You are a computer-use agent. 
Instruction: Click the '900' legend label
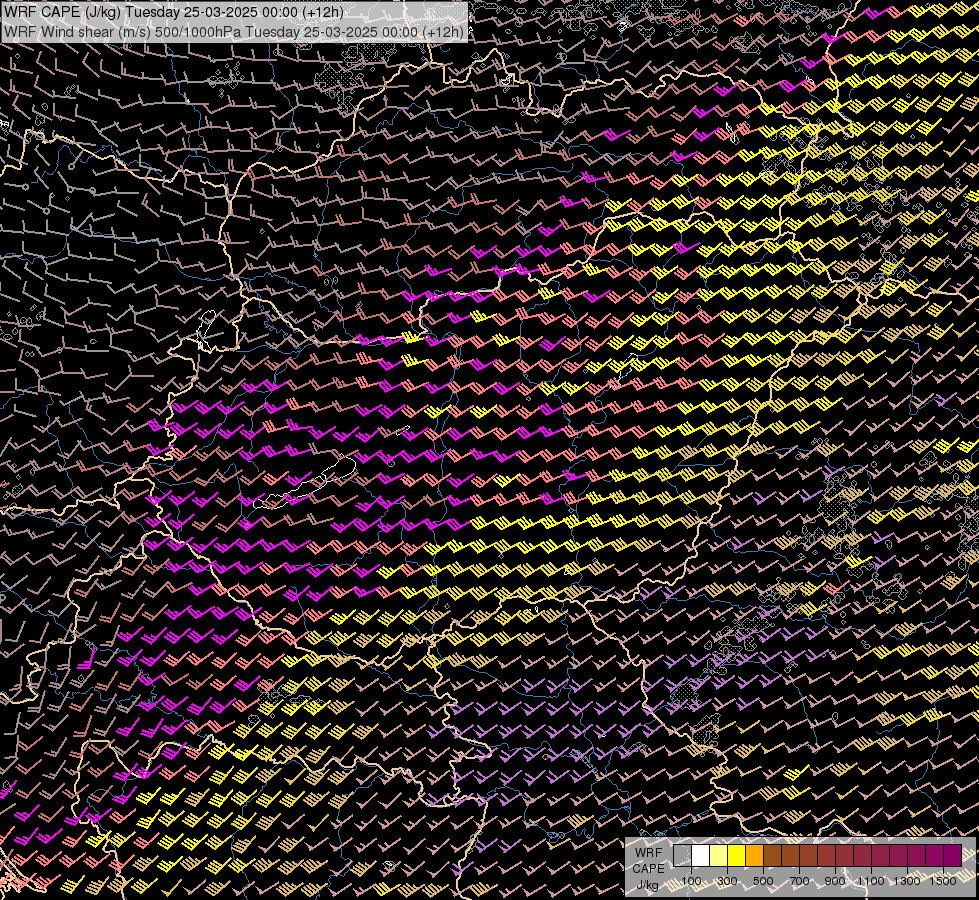pos(835,881)
